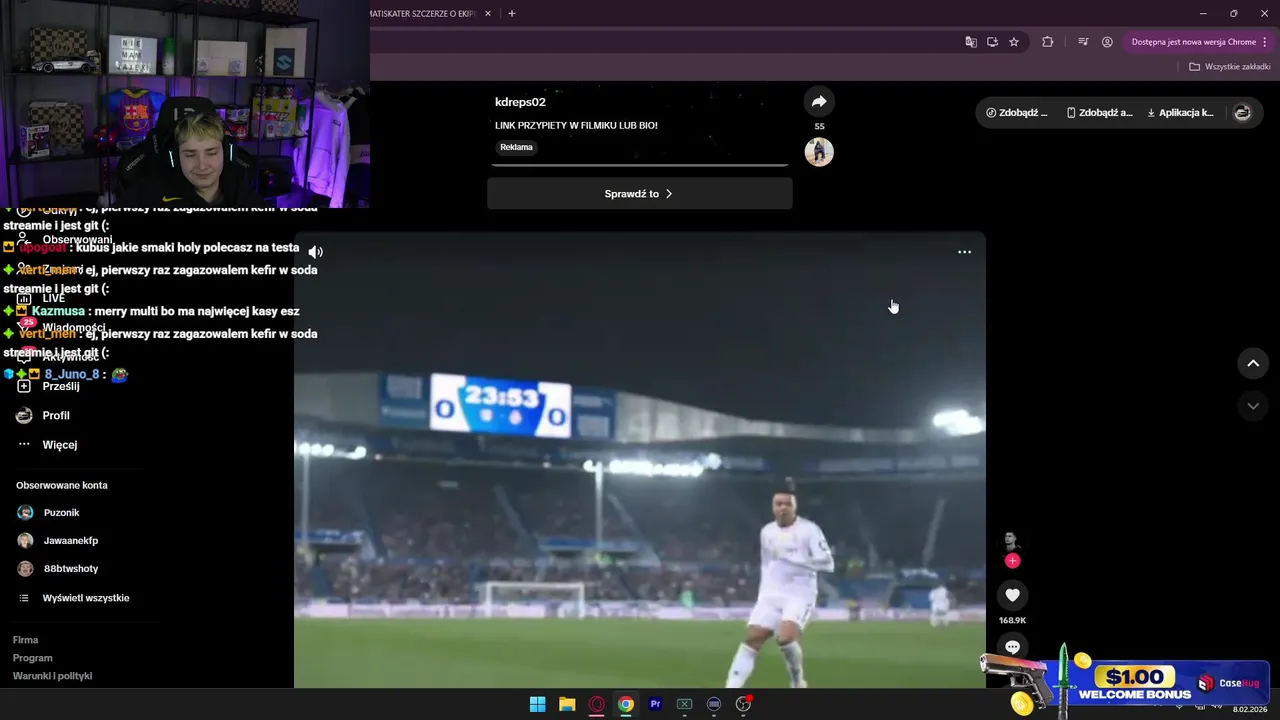Image resolution: width=1280 pixels, height=720 pixels.
Task: Open the Windows Start menu
Action: point(537,704)
